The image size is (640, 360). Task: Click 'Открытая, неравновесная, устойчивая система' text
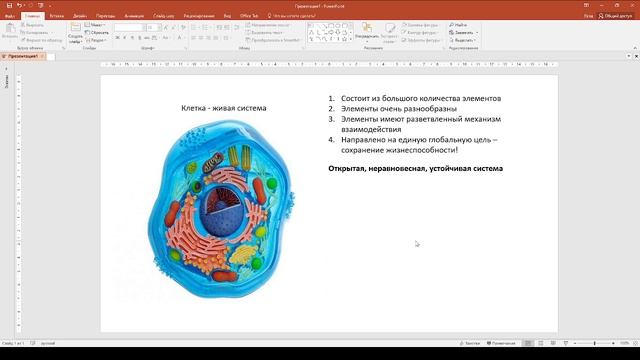pyautogui.click(x=416, y=169)
